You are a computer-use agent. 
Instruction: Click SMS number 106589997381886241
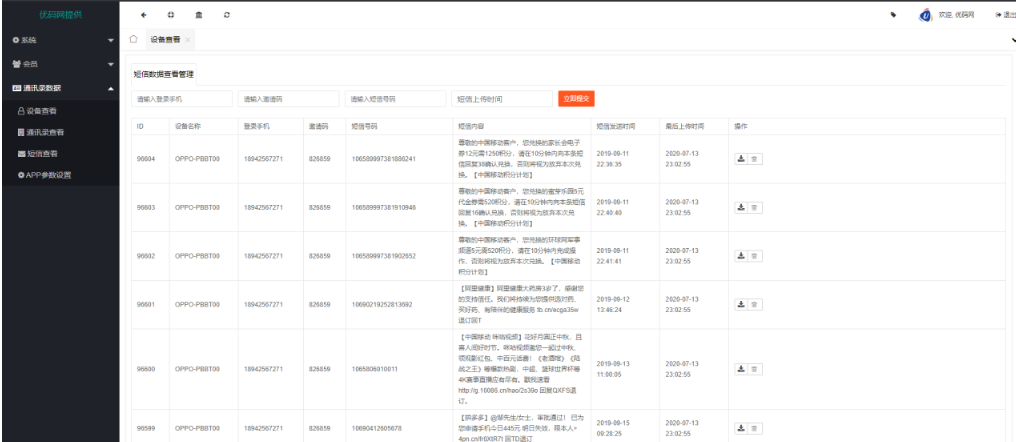point(384,159)
